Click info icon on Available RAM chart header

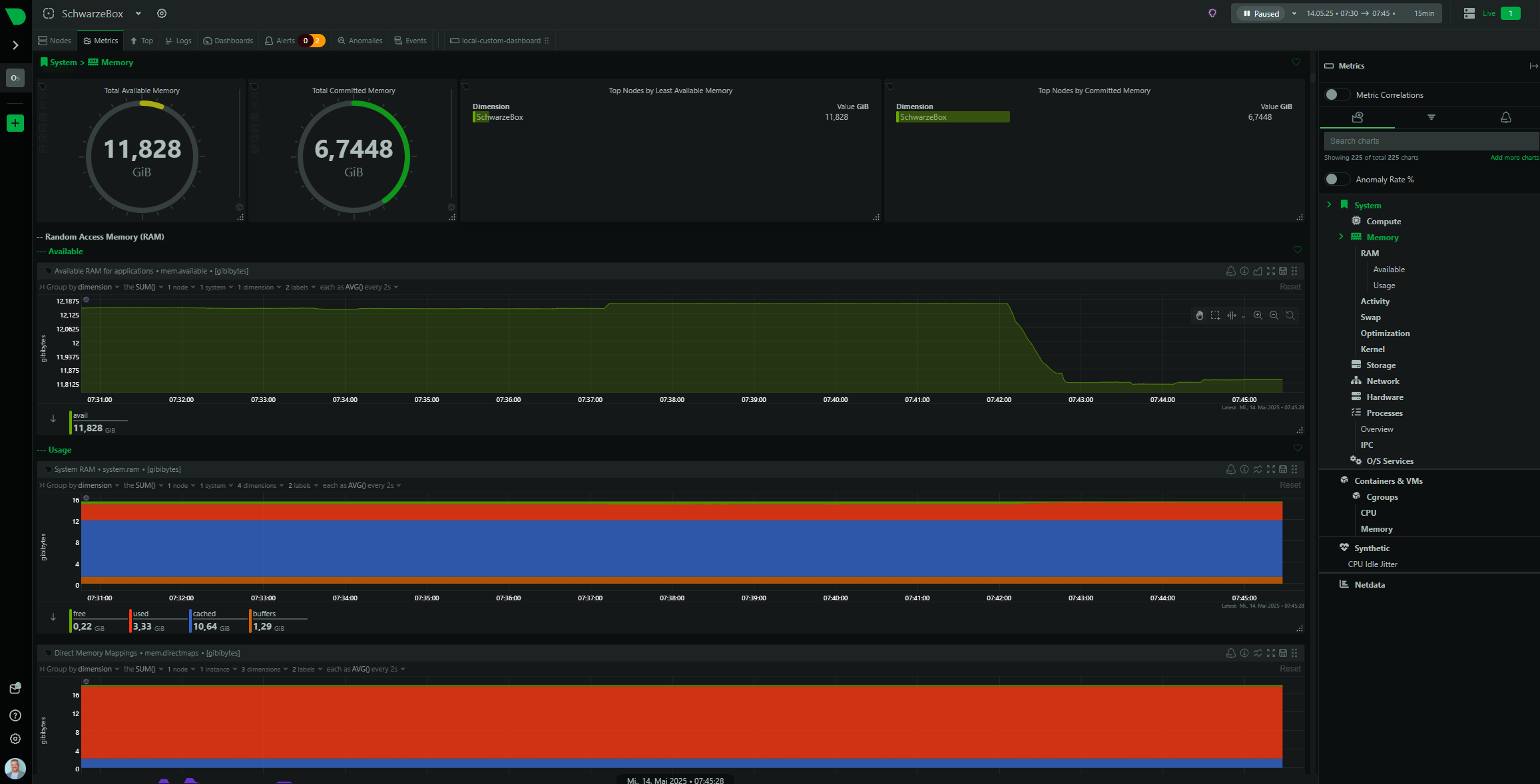coord(1244,271)
